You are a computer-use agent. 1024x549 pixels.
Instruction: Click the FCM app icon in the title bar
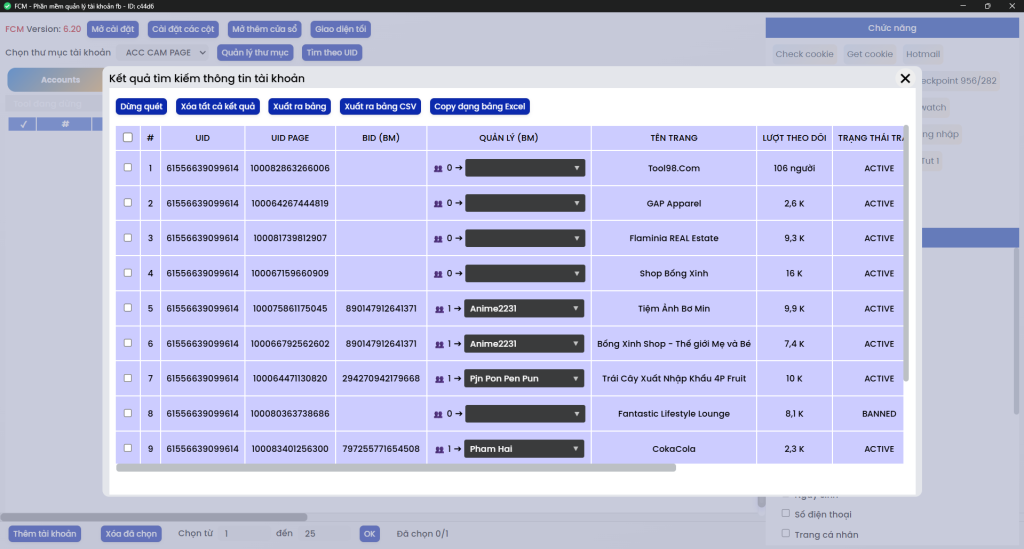tap(7, 6)
